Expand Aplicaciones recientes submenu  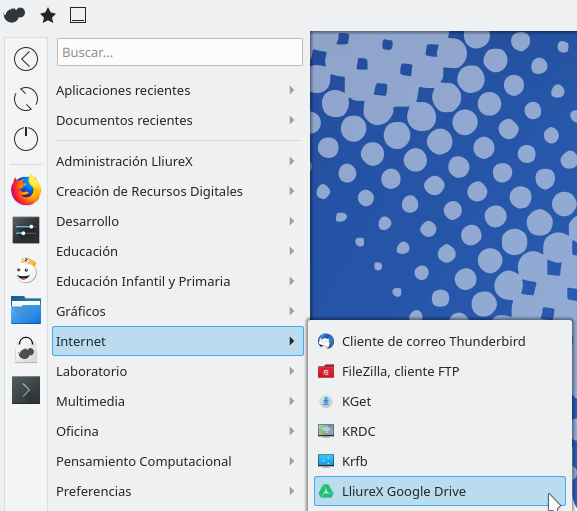[x=178, y=91]
